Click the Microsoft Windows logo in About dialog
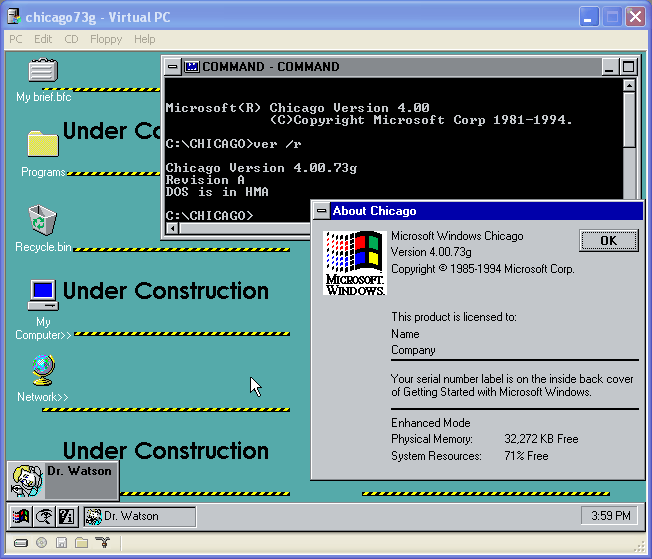Viewport: 652px width, 559px height. coord(355,263)
